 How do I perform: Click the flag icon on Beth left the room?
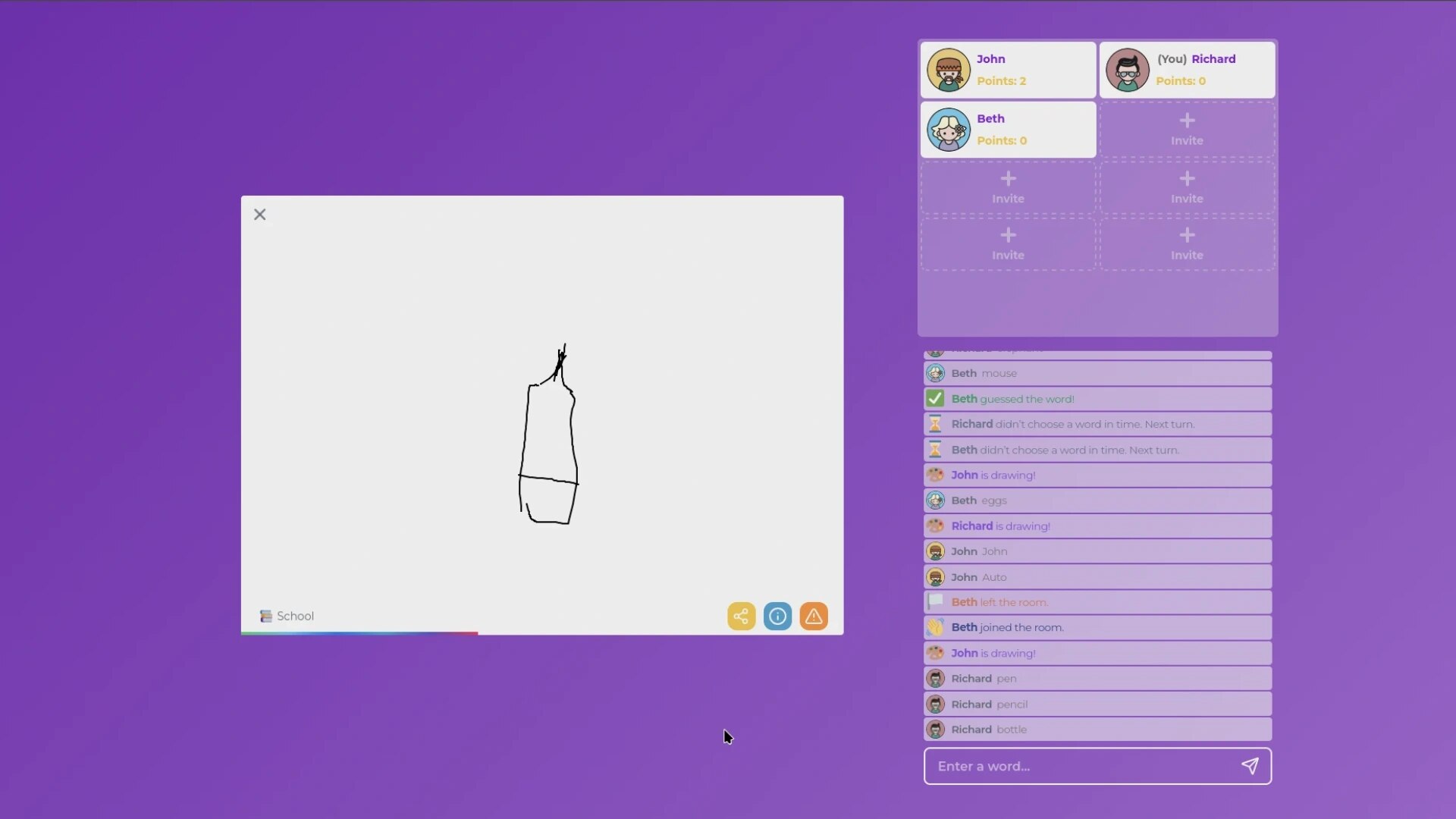coord(935,601)
